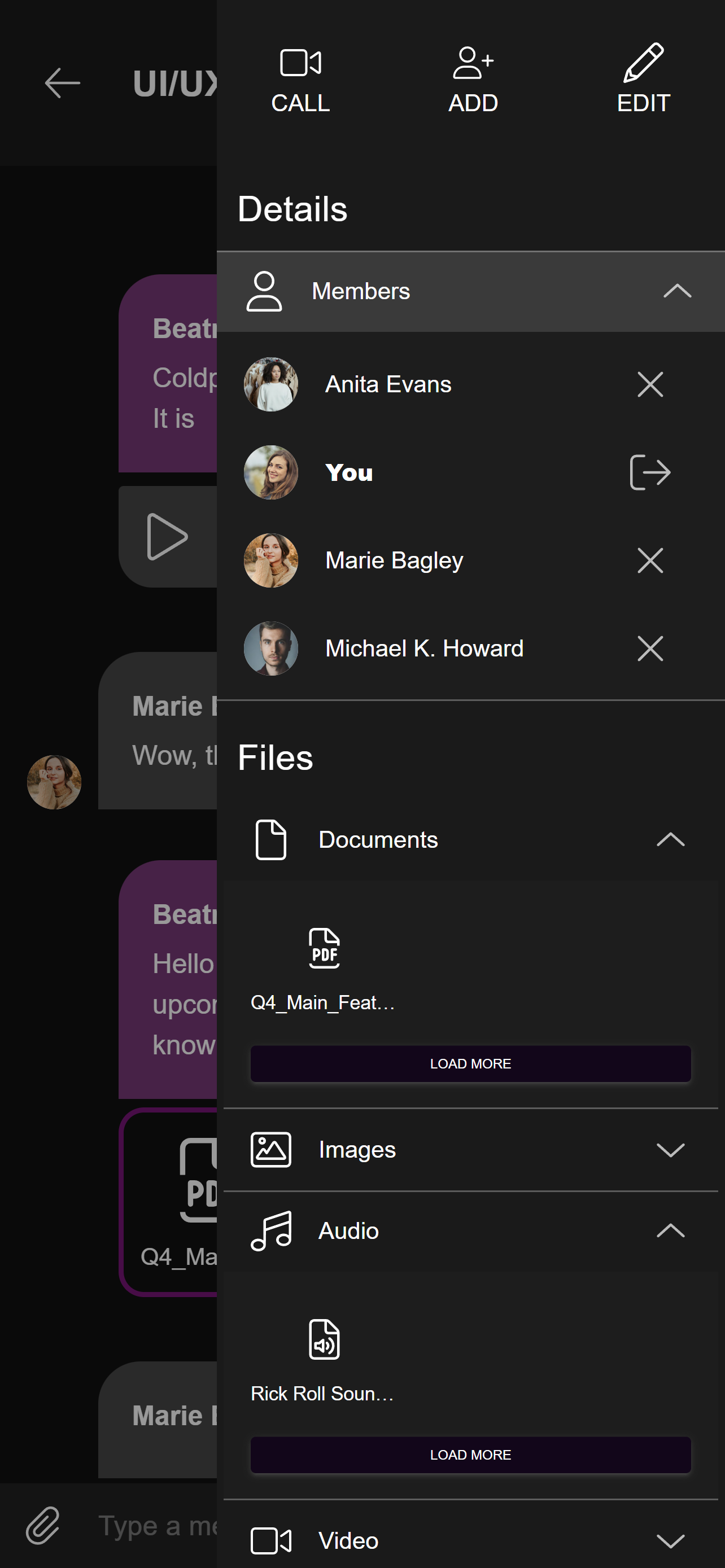Add a member with ADD icon
The width and height of the screenshot is (725, 1568).
pos(473,63)
